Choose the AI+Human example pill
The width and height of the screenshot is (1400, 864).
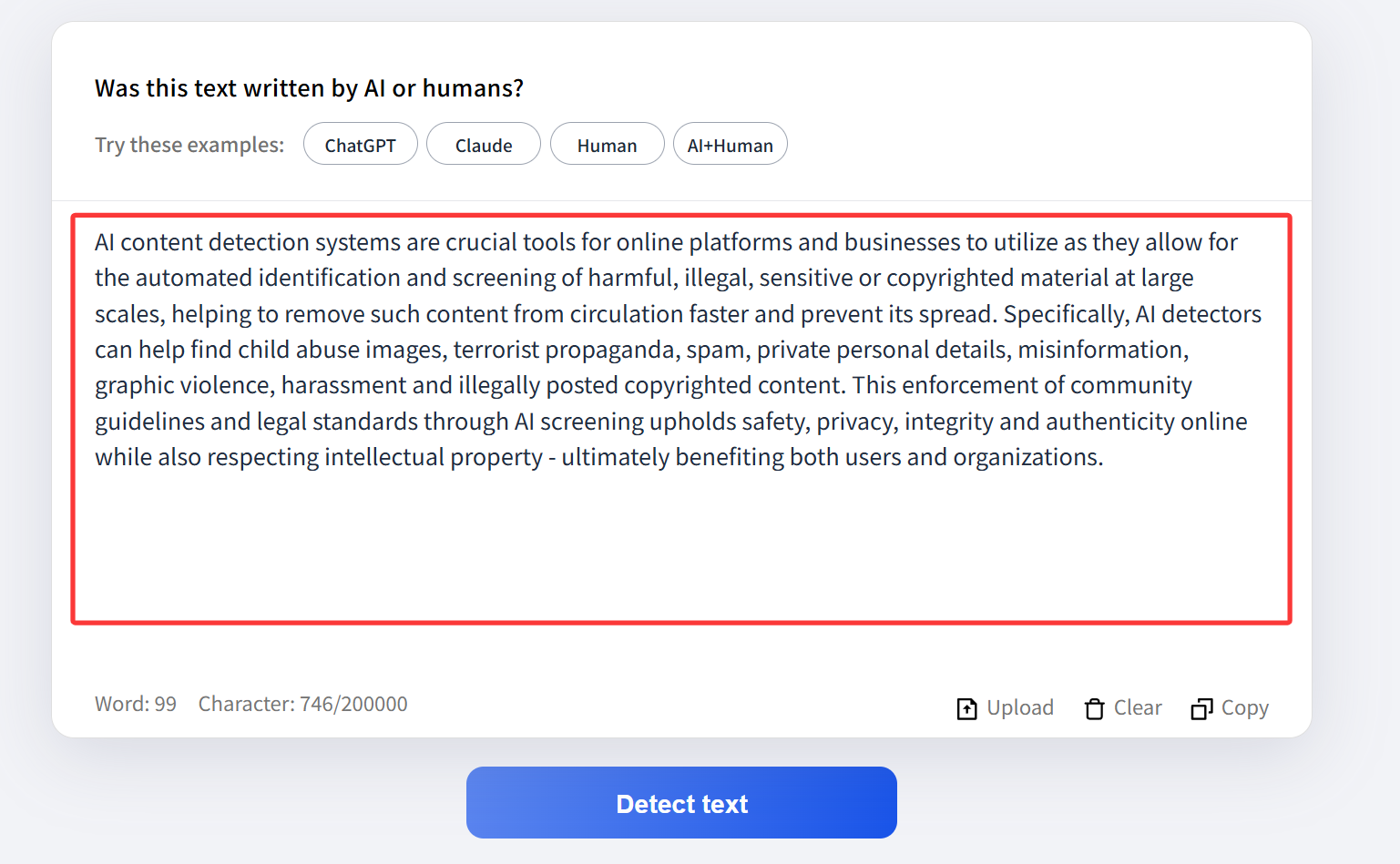click(x=730, y=145)
